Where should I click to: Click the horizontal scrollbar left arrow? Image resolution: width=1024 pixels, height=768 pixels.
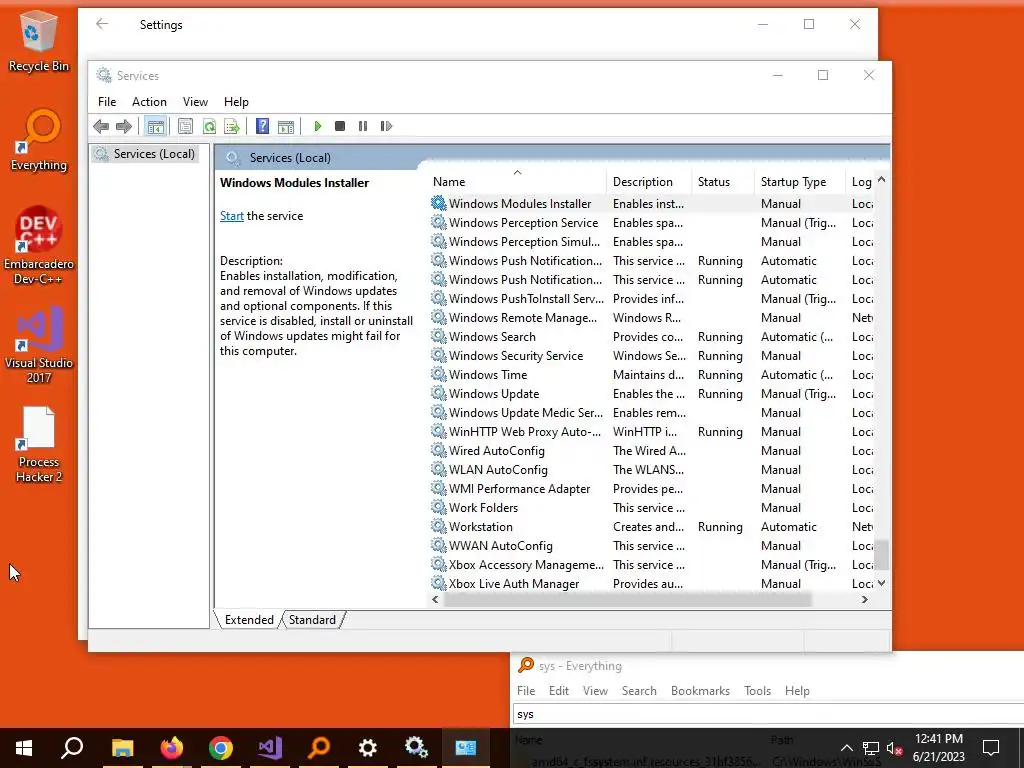pos(436,600)
